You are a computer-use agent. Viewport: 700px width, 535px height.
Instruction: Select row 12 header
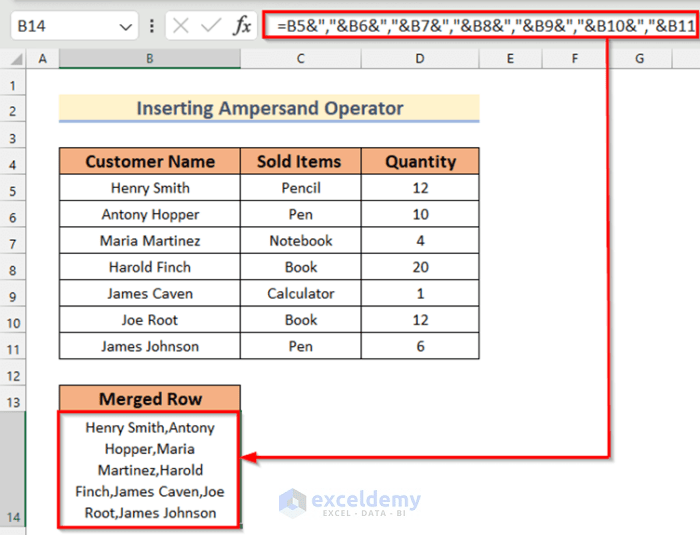pyautogui.click(x=12, y=372)
